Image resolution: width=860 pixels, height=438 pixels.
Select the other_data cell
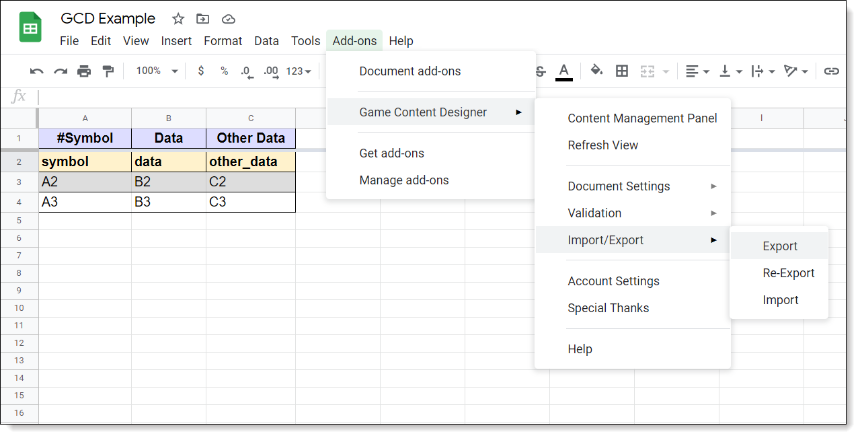(x=251, y=162)
